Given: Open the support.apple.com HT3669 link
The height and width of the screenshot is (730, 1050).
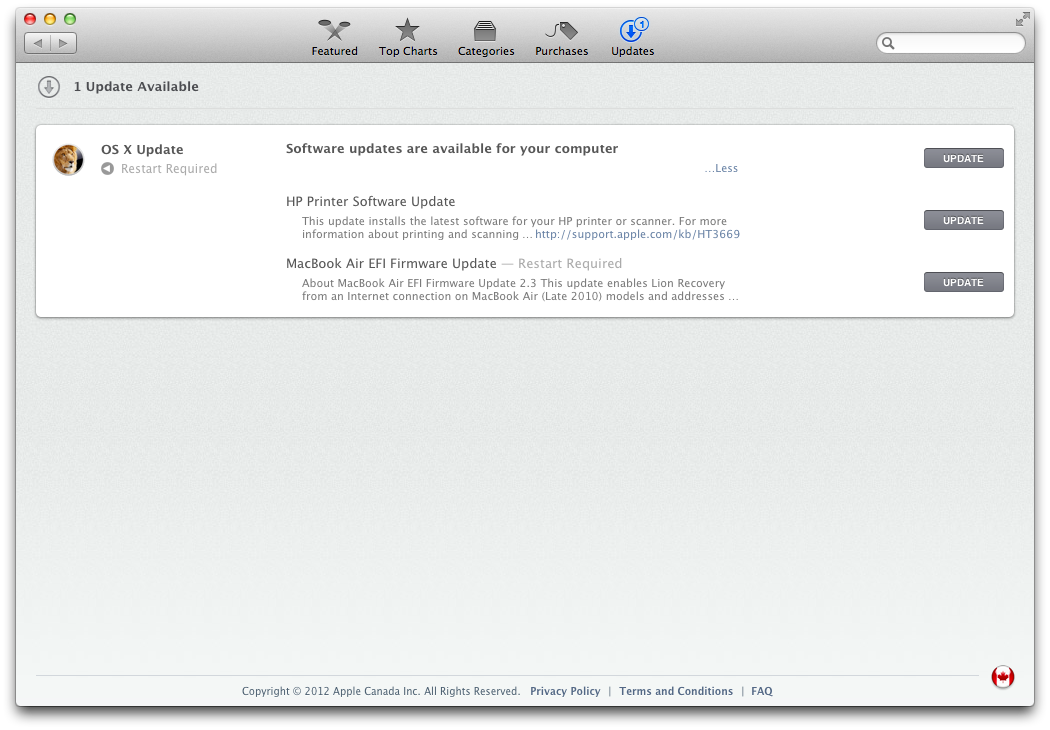Looking at the screenshot, I should (x=638, y=234).
